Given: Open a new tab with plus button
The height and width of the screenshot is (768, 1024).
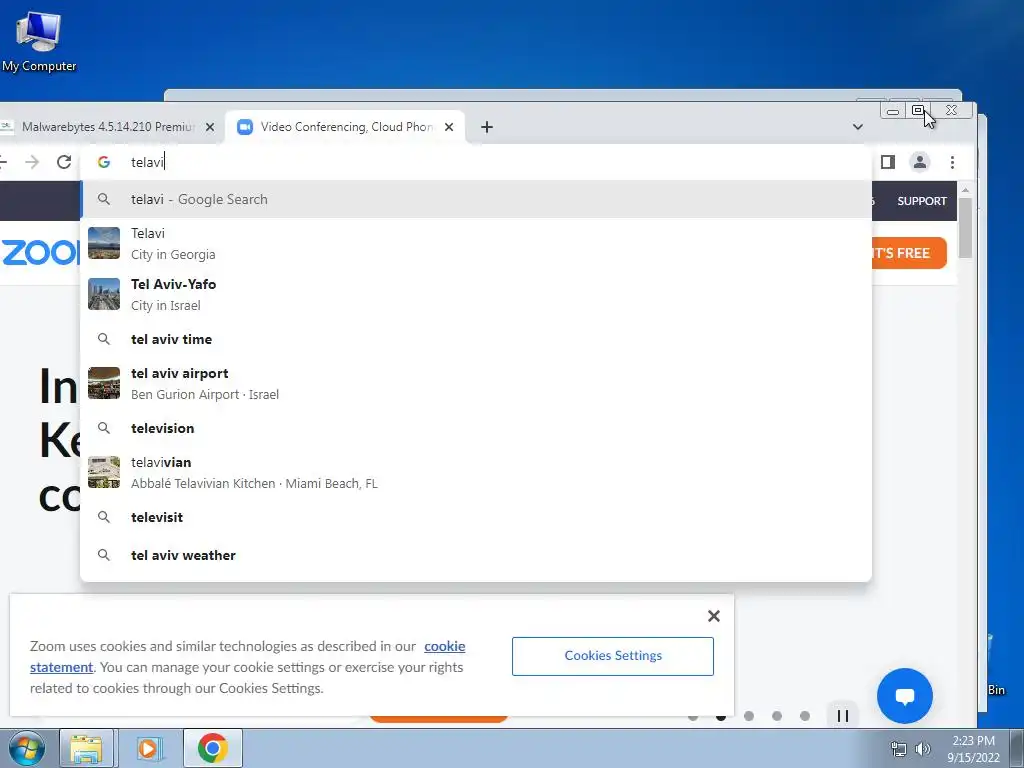Looking at the screenshot, I should [487, 127].
